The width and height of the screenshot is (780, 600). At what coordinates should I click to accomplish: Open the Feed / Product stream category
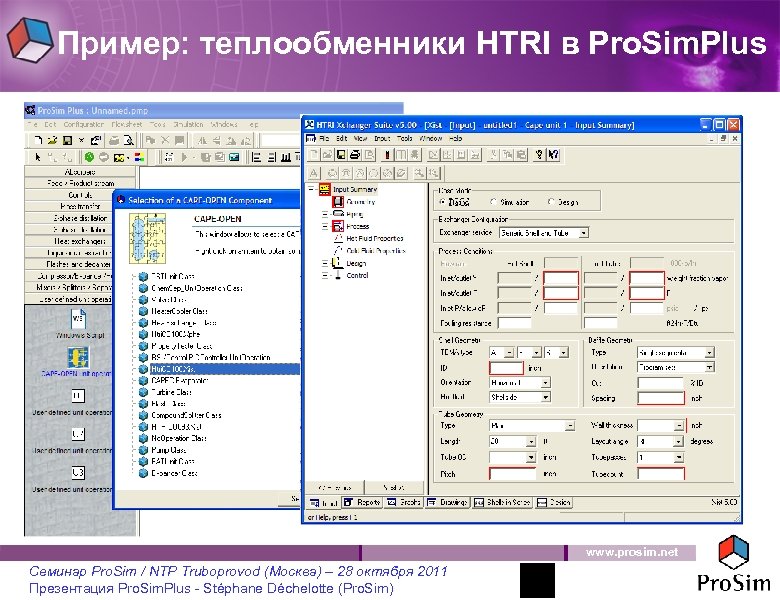tap(80, 183)
